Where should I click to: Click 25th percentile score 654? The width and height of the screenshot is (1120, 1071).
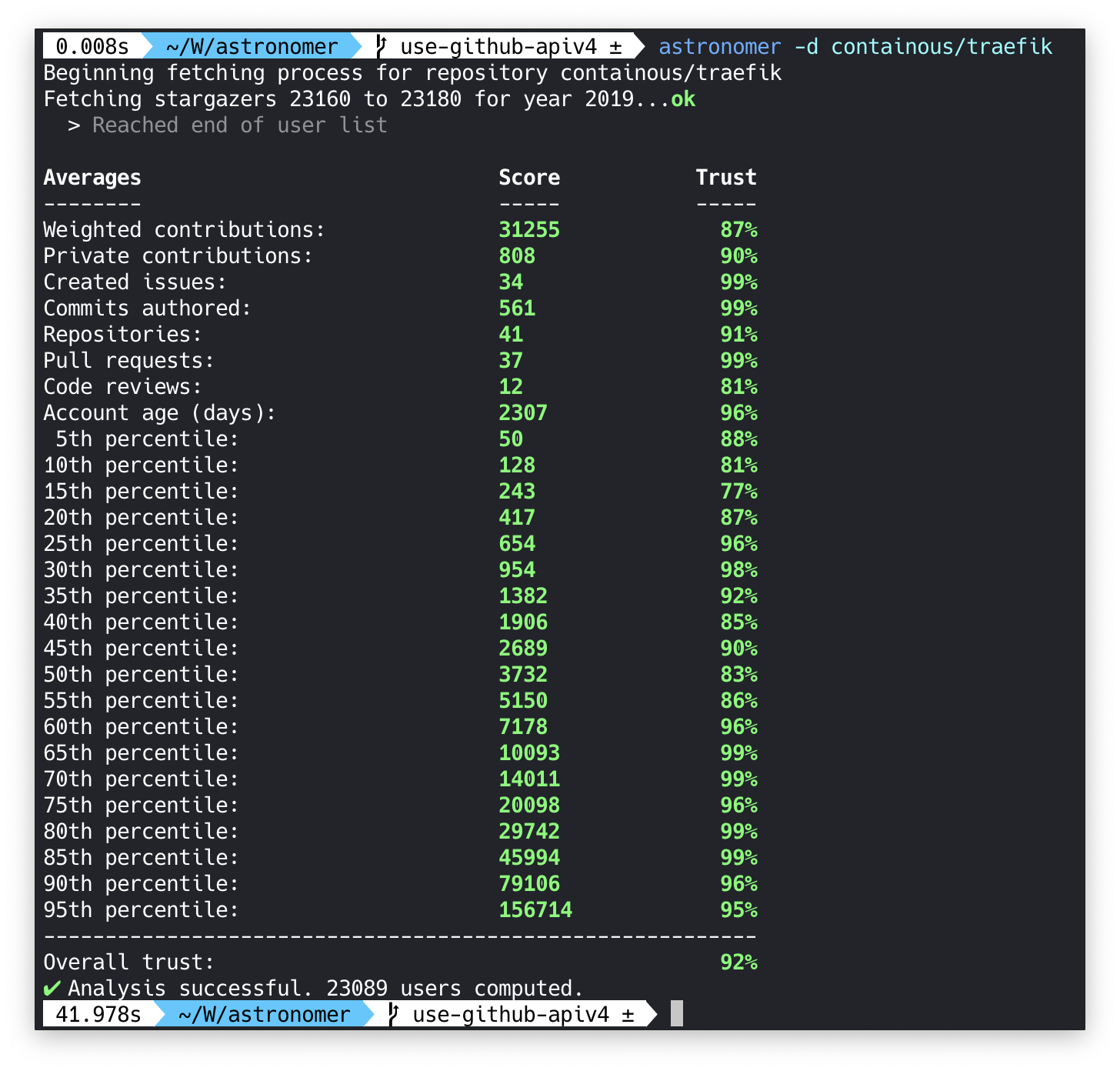(517, 544)
